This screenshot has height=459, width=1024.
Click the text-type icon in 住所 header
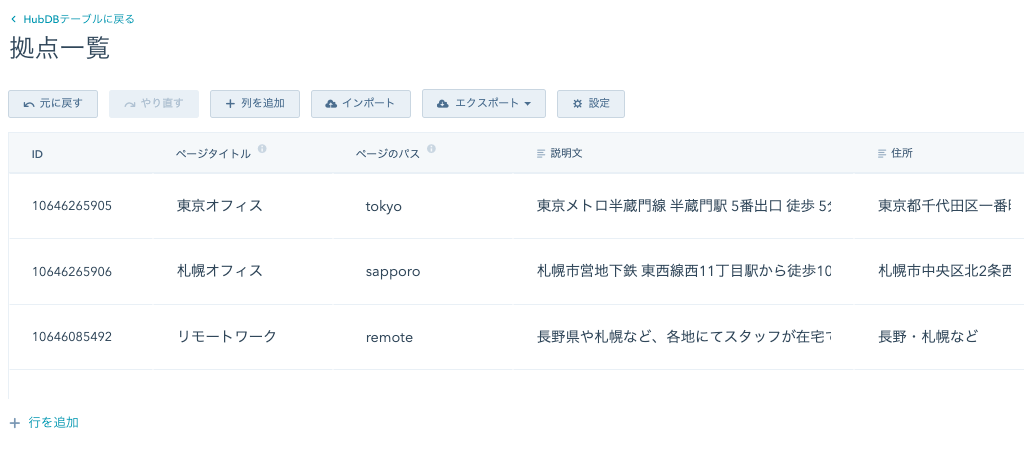(x=882, y=155)
